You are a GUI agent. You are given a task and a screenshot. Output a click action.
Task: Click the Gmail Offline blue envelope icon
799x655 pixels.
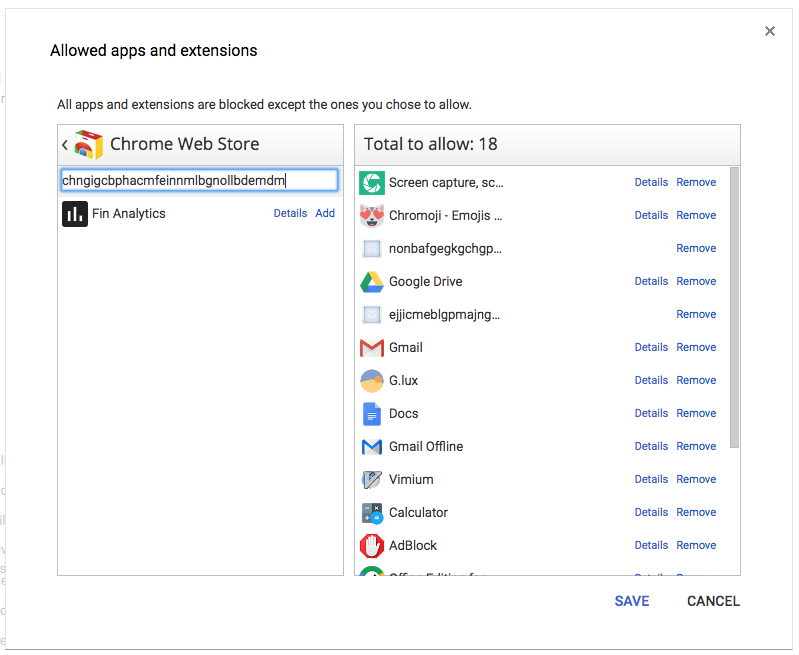tap(372, 447)
